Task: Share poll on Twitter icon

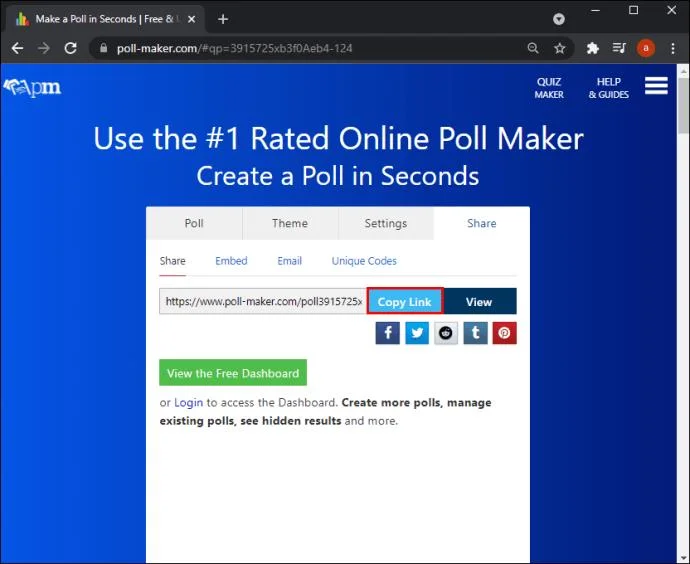Action: pos(417,333)
